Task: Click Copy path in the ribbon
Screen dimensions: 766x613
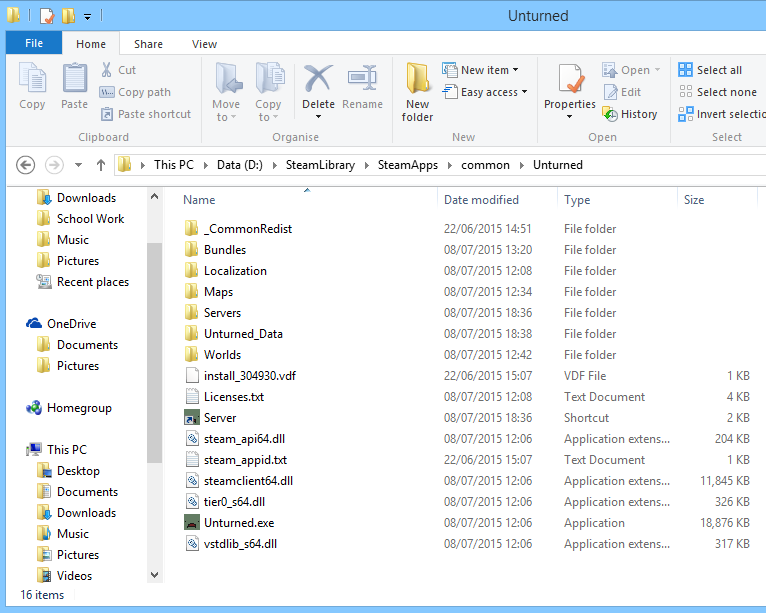Action: [x=135, y=92]
